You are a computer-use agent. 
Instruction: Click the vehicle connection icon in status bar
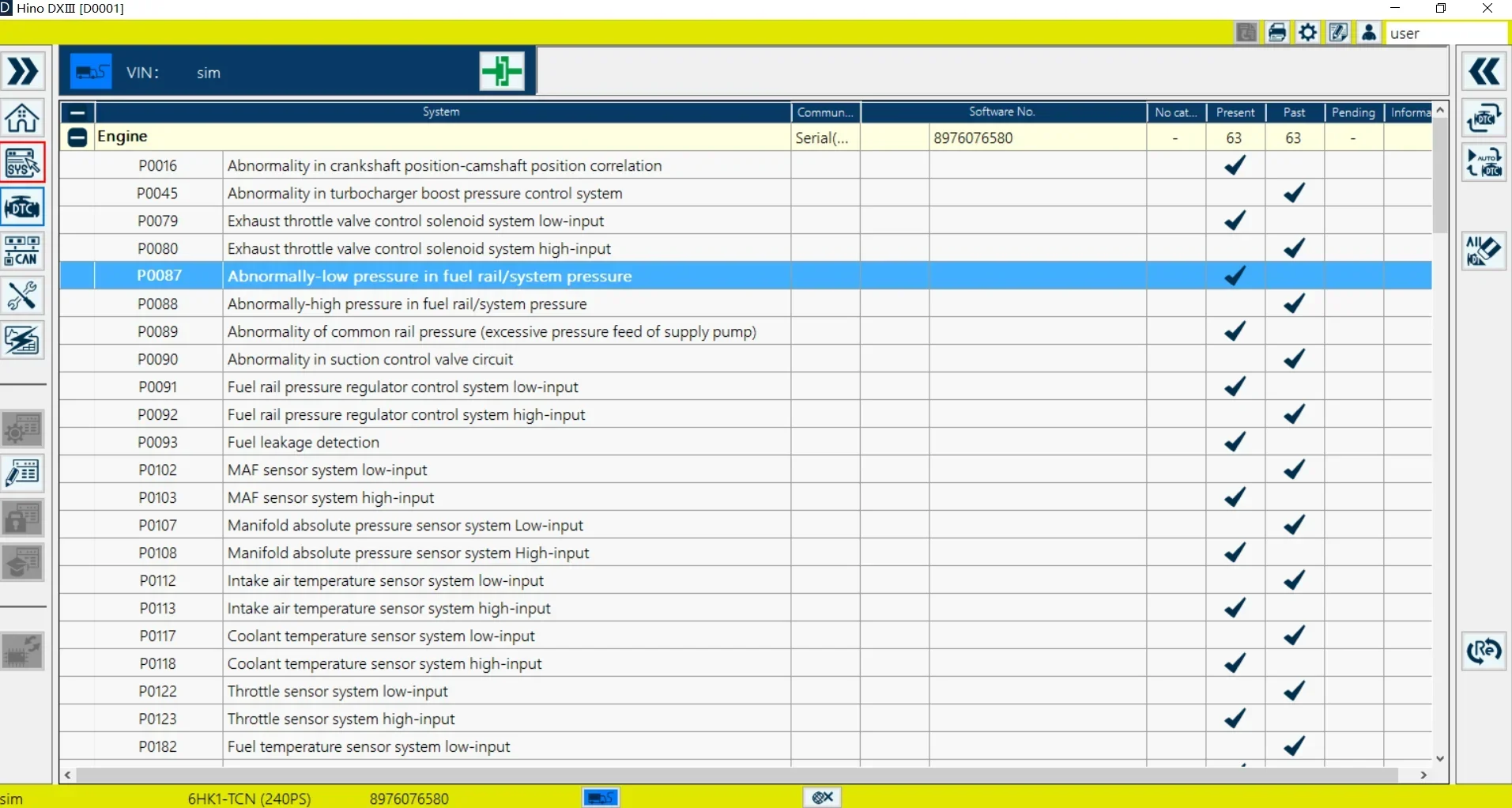coord(601,797)
